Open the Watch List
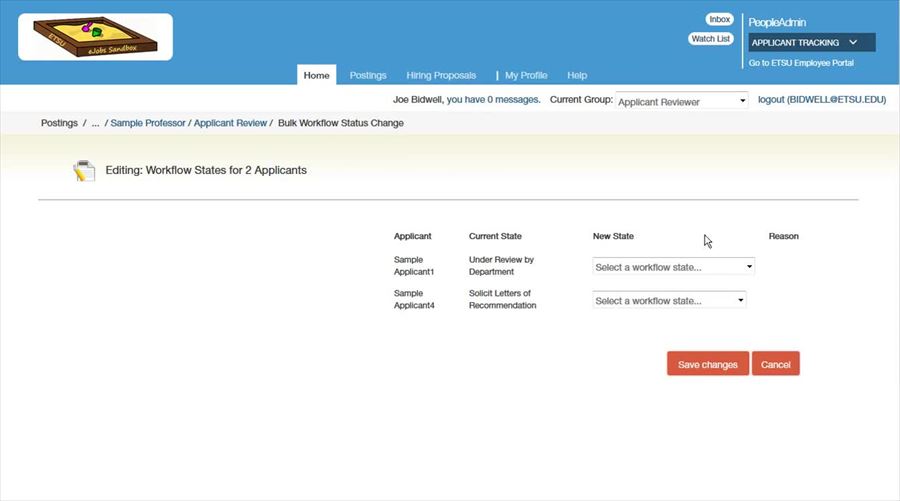The height and width of the screenshot is (501, 900). pyautogui.click(x=711, y=39)
